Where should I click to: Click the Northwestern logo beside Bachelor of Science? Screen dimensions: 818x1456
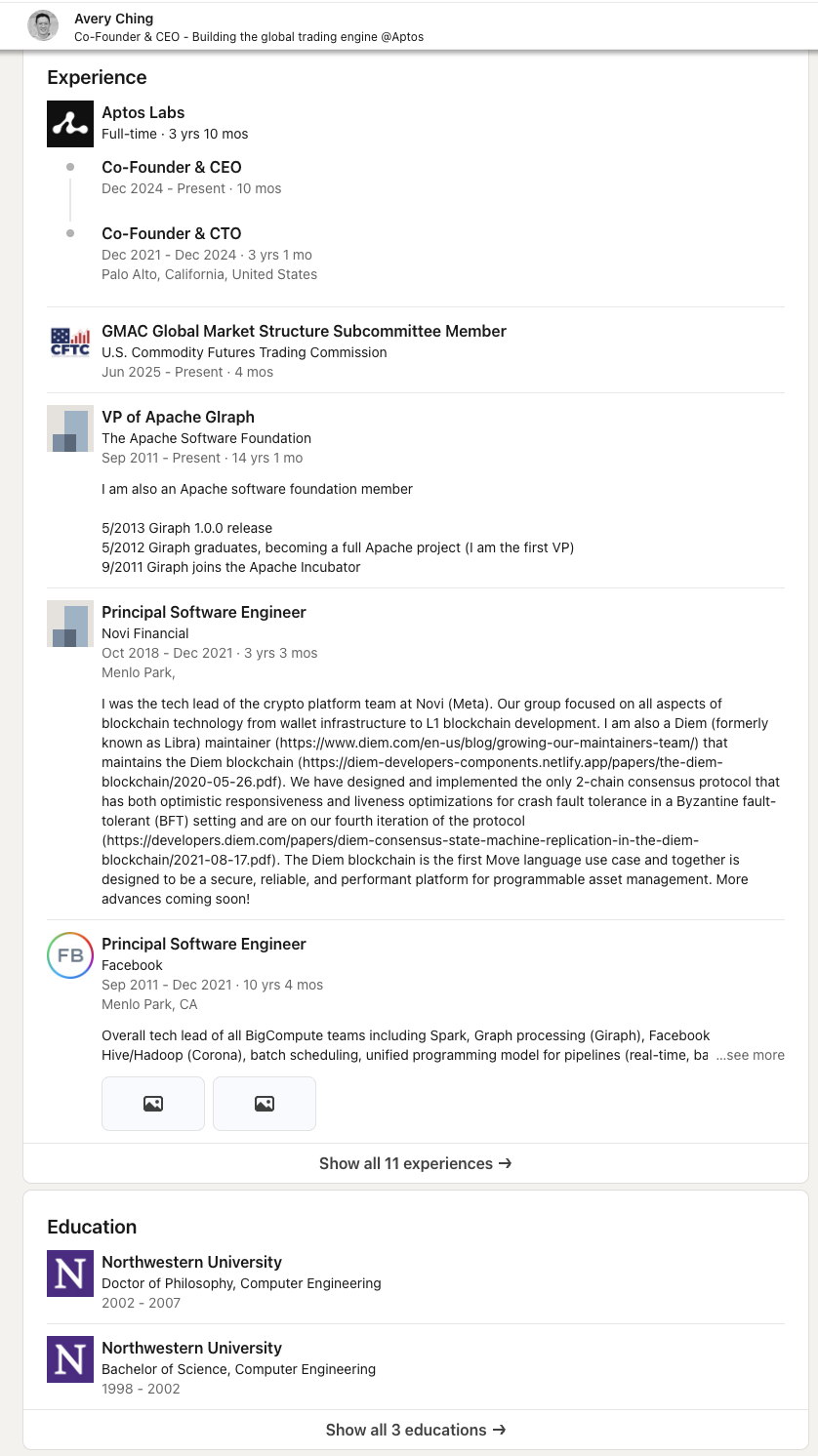(x=70, y=1359)
